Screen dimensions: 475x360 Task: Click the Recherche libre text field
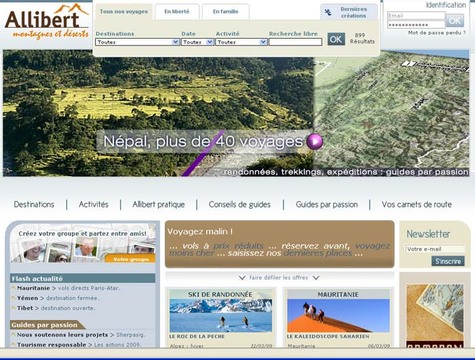click(x=295, y=42)
